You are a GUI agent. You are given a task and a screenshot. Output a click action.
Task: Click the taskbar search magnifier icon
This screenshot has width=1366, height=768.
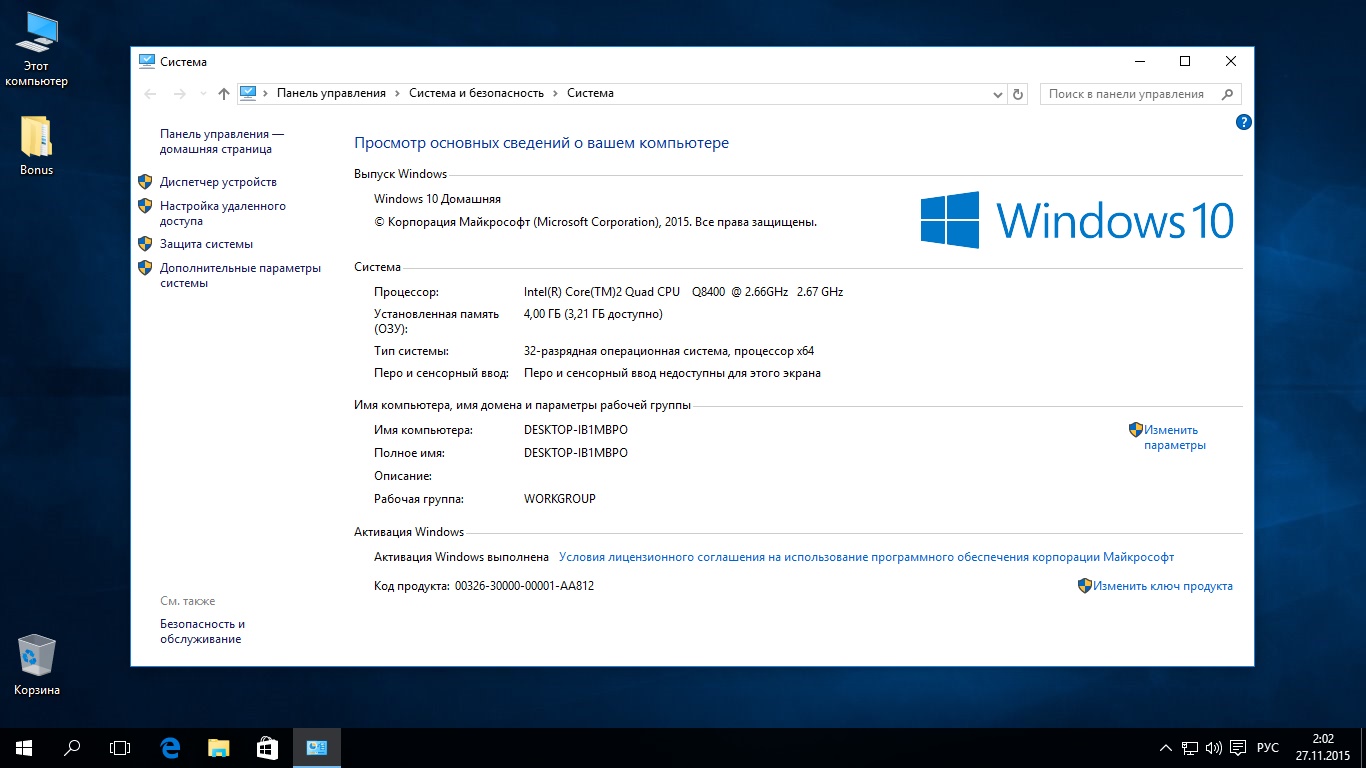pos(72,747)
